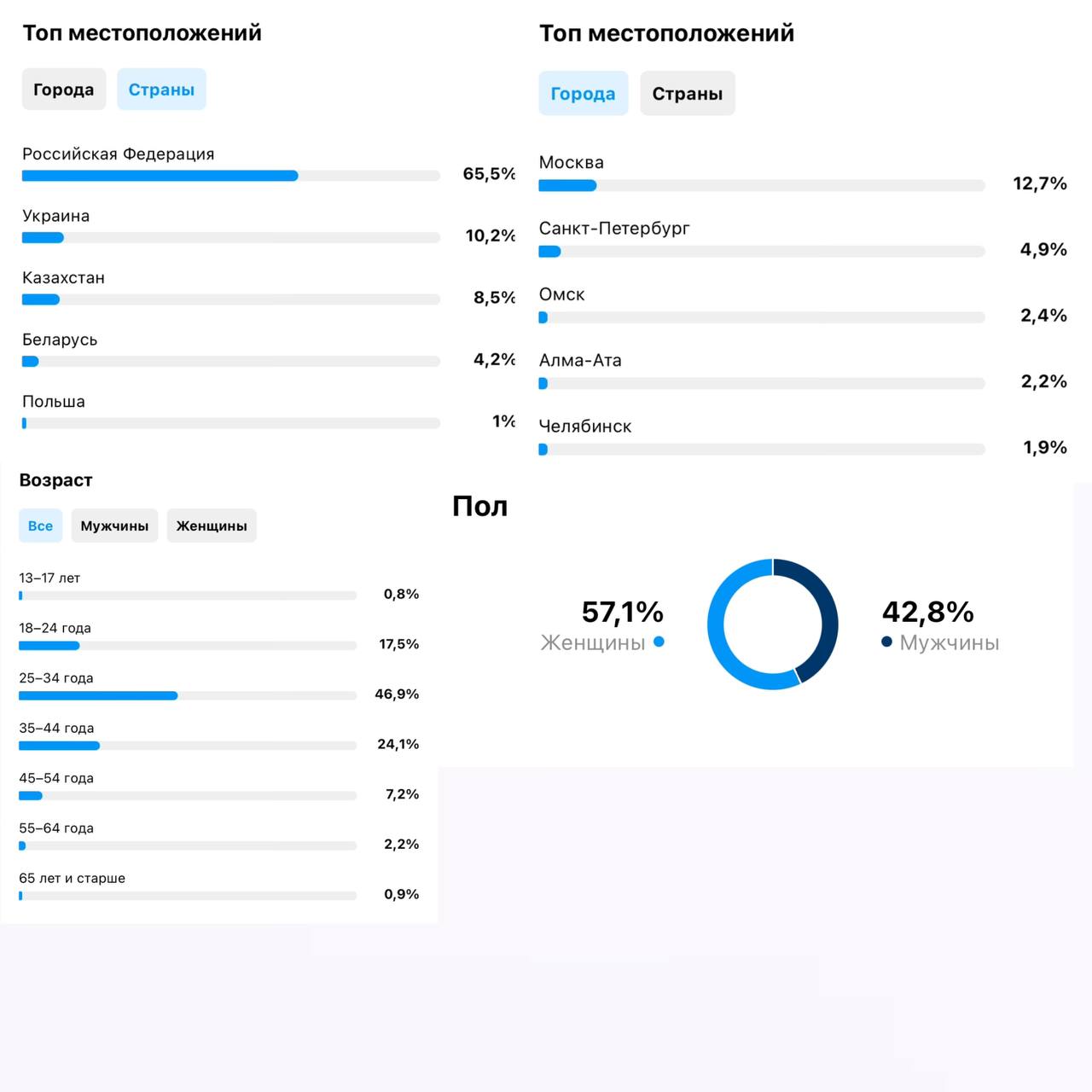Viewport: 1092px width, 1092px height.
Task: Click the dark blue Мужчины legend dot
Action: (x=887, y=642)
